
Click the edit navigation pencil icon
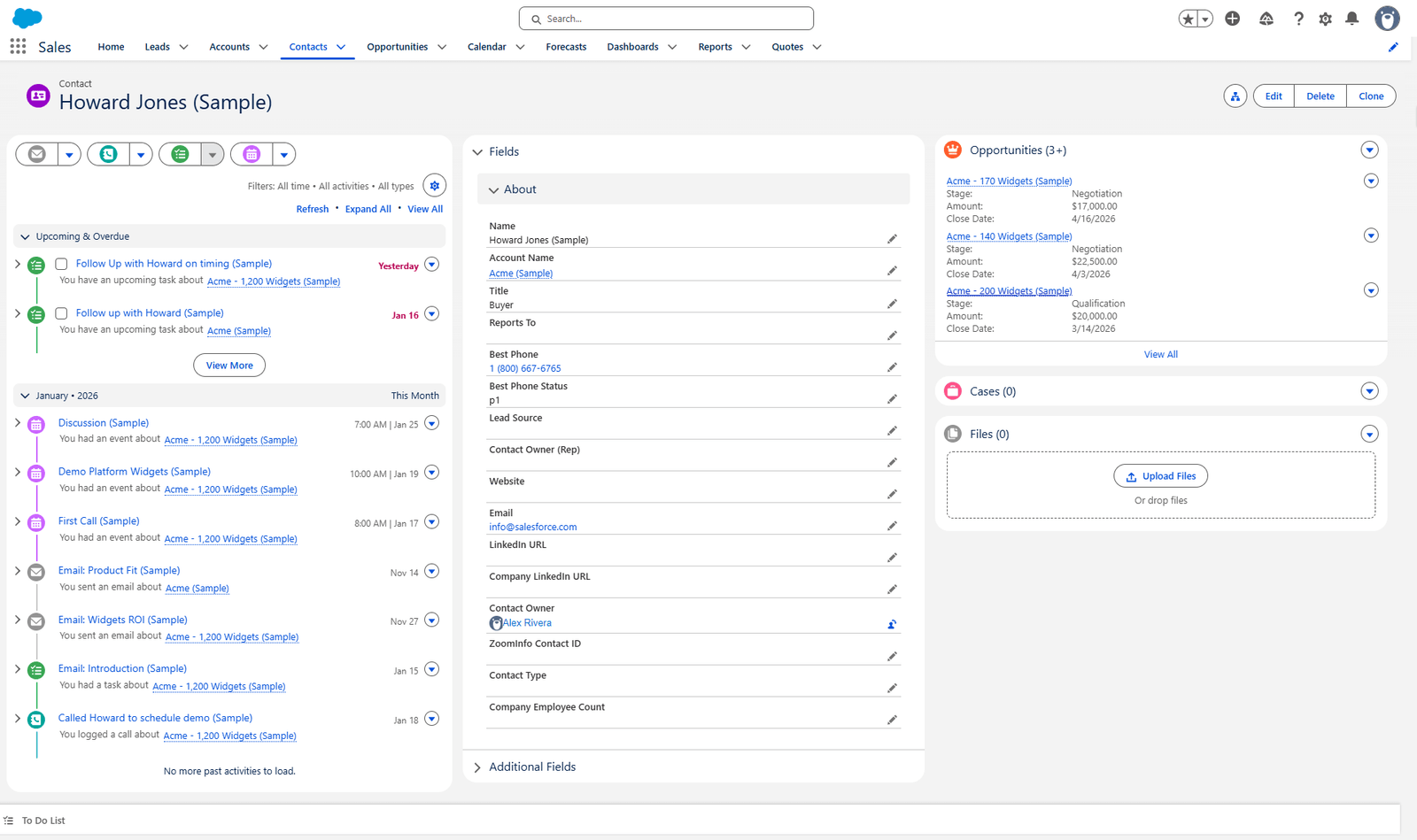(1393, 47)
